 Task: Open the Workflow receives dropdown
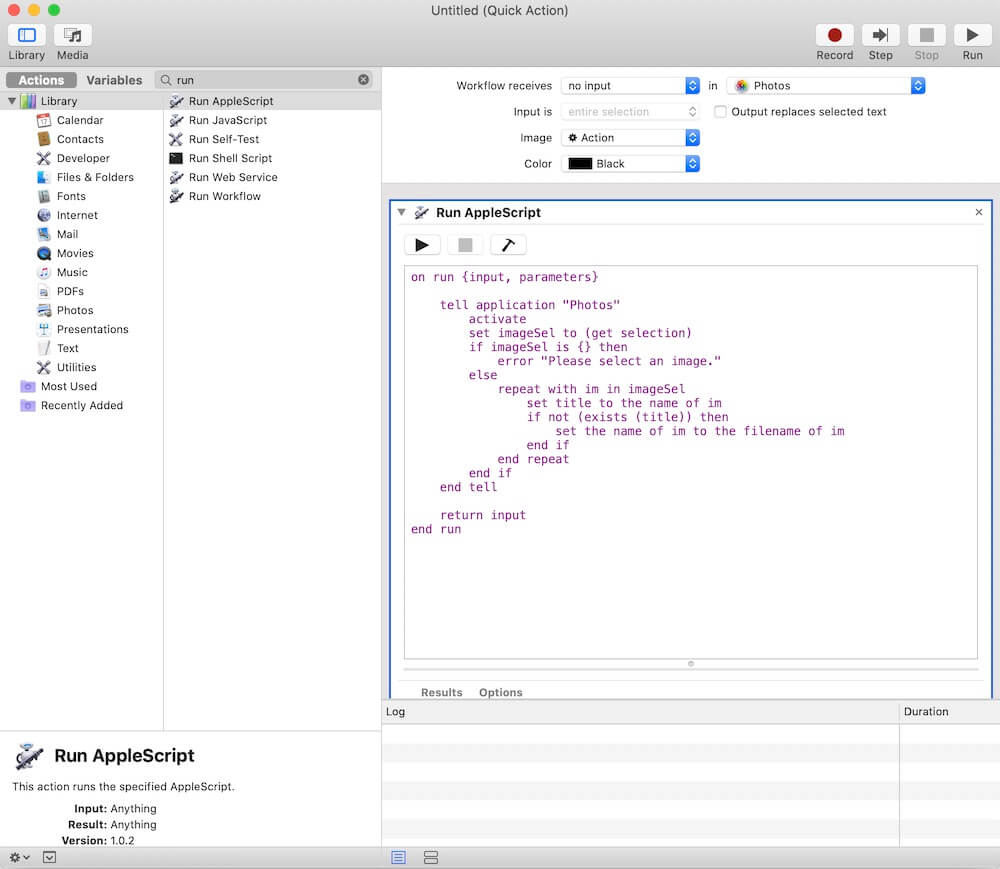pos(630,85)
